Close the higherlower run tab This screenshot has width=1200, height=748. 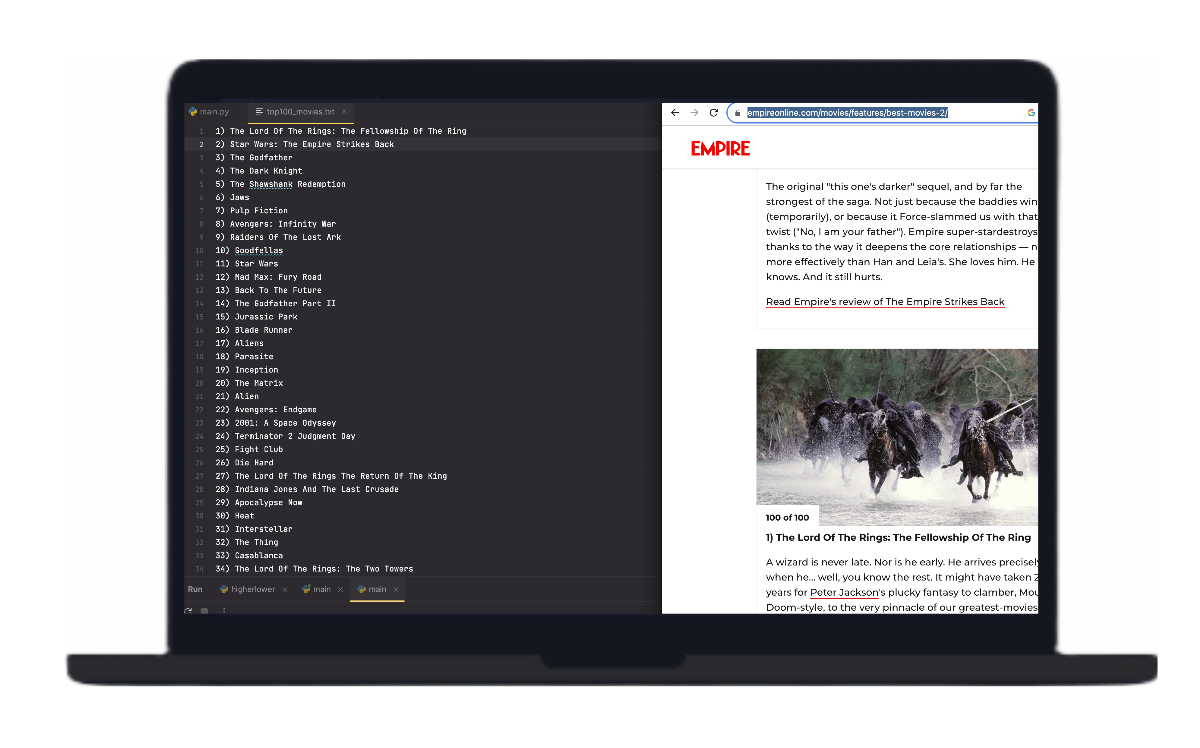point(285,590)
